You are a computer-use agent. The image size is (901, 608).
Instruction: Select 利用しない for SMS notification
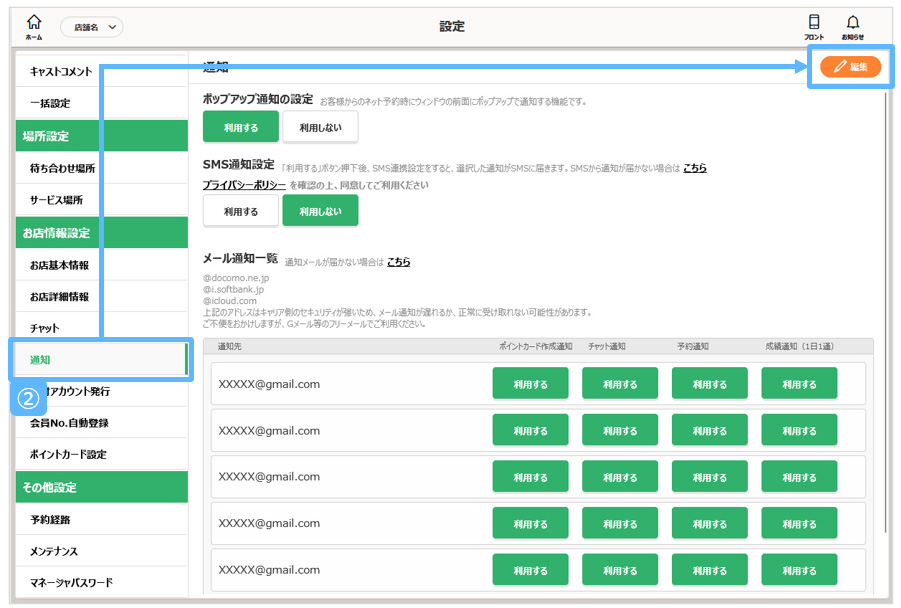(x=320, y=211)
